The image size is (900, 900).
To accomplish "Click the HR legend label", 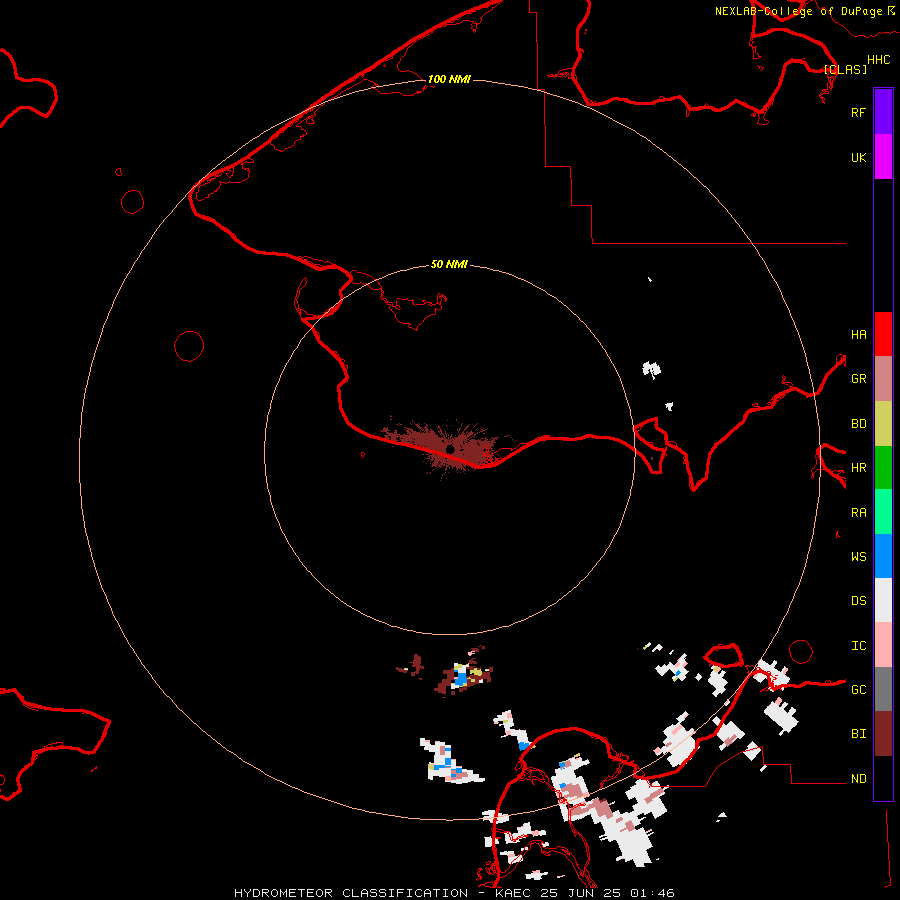I will 858,468.
